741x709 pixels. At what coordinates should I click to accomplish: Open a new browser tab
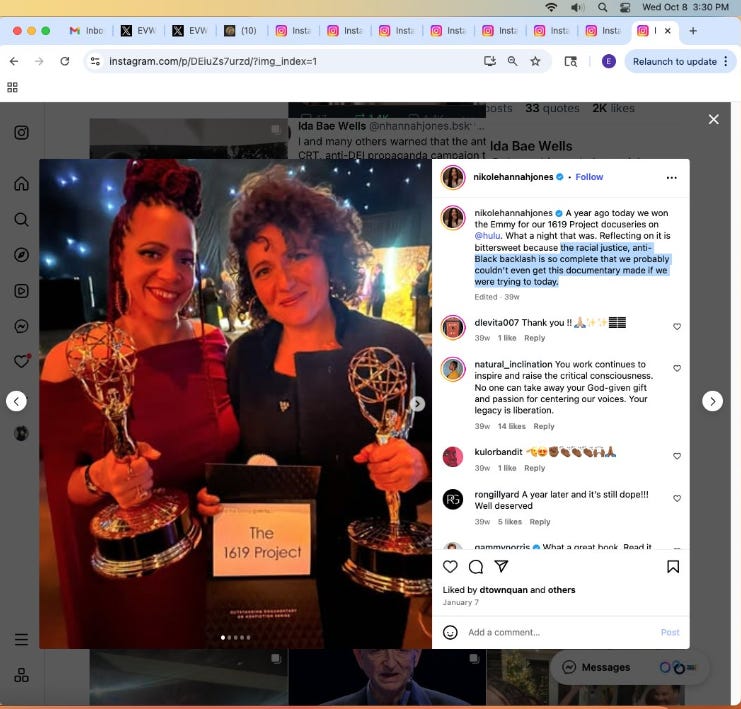coord(693,31)
